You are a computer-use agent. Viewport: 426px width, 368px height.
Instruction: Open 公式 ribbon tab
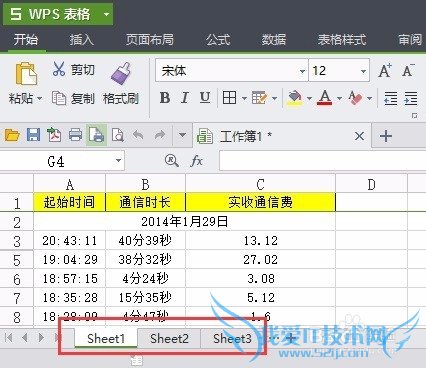[218, 40]
